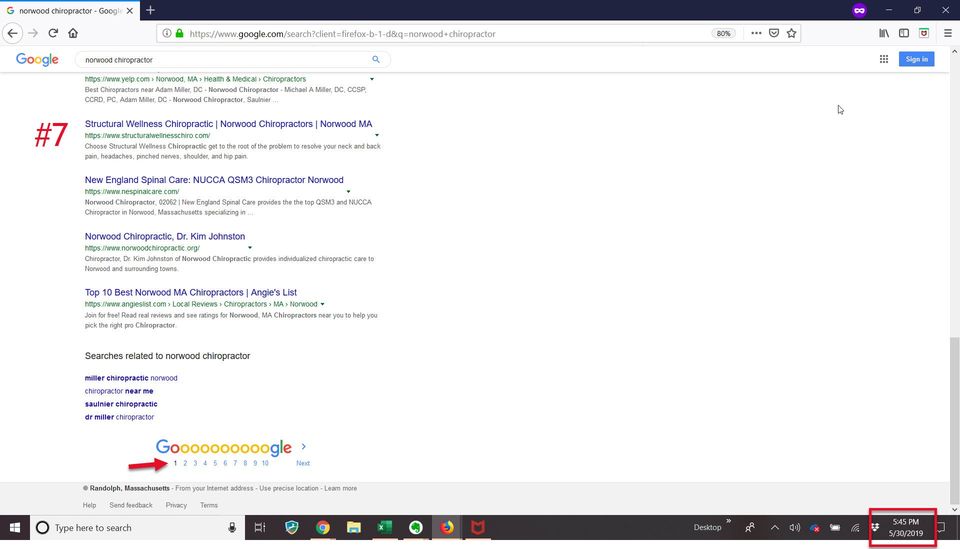Click the Firefox taskbar icon
The image size is (960, 549).
[x=447, y=528]
